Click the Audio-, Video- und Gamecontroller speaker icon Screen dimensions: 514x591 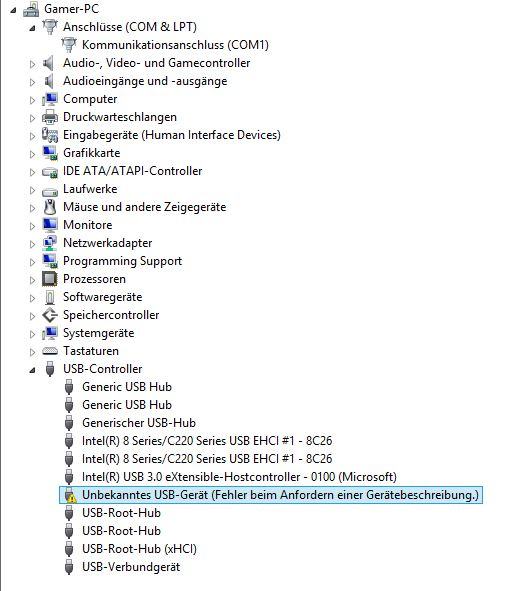tap(49, 63)
